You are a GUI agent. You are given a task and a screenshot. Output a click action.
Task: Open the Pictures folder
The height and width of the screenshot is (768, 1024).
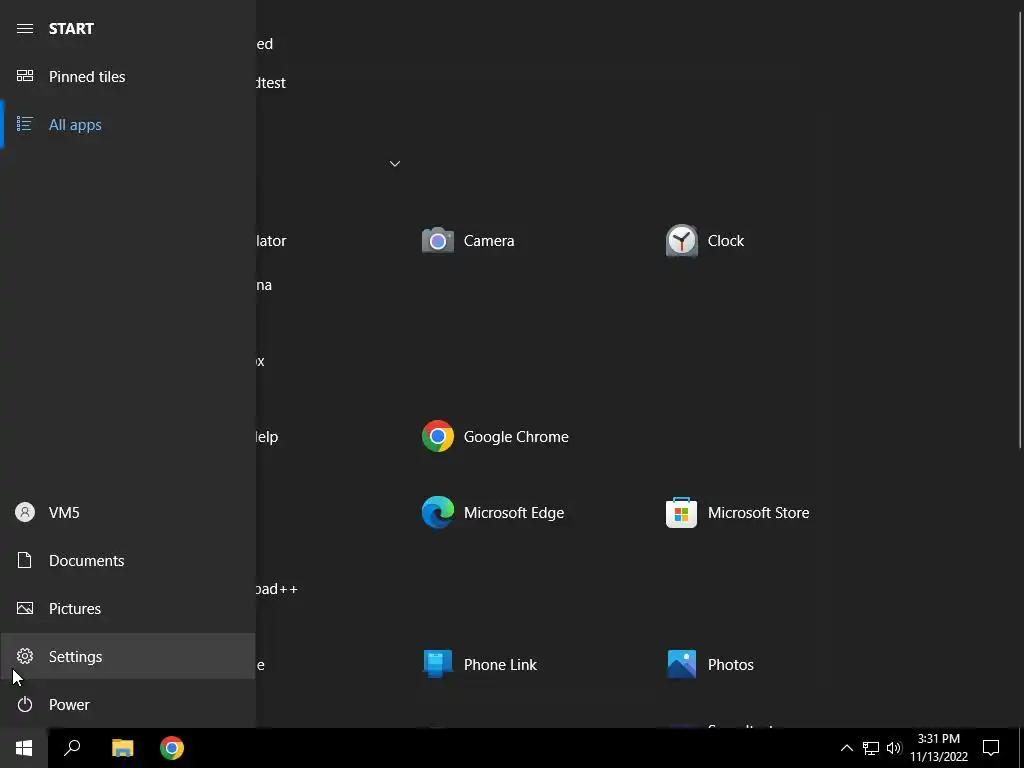pos(128,608)
